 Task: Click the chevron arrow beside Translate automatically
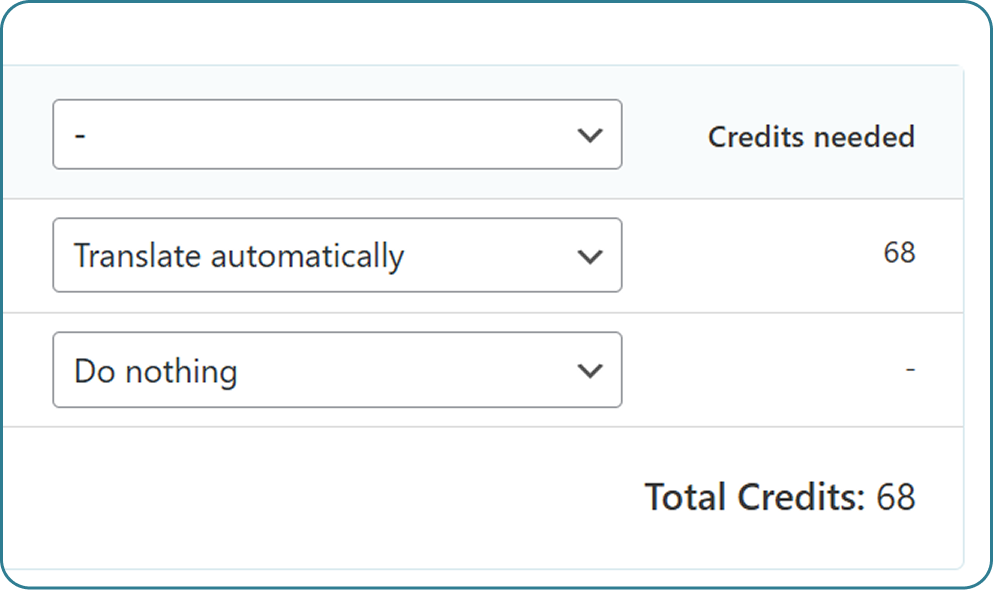[x=590, y=257]
